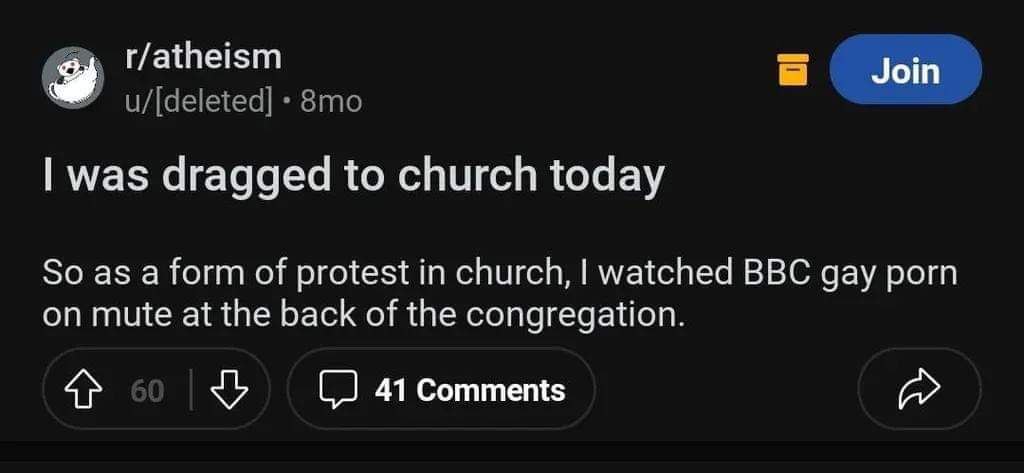Upvote the post with the up arrow

click(x=85, y=389)
